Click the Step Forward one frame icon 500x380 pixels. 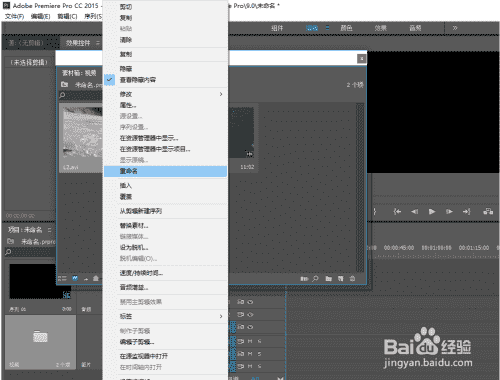pyautogui.click(x=449, y=211)
